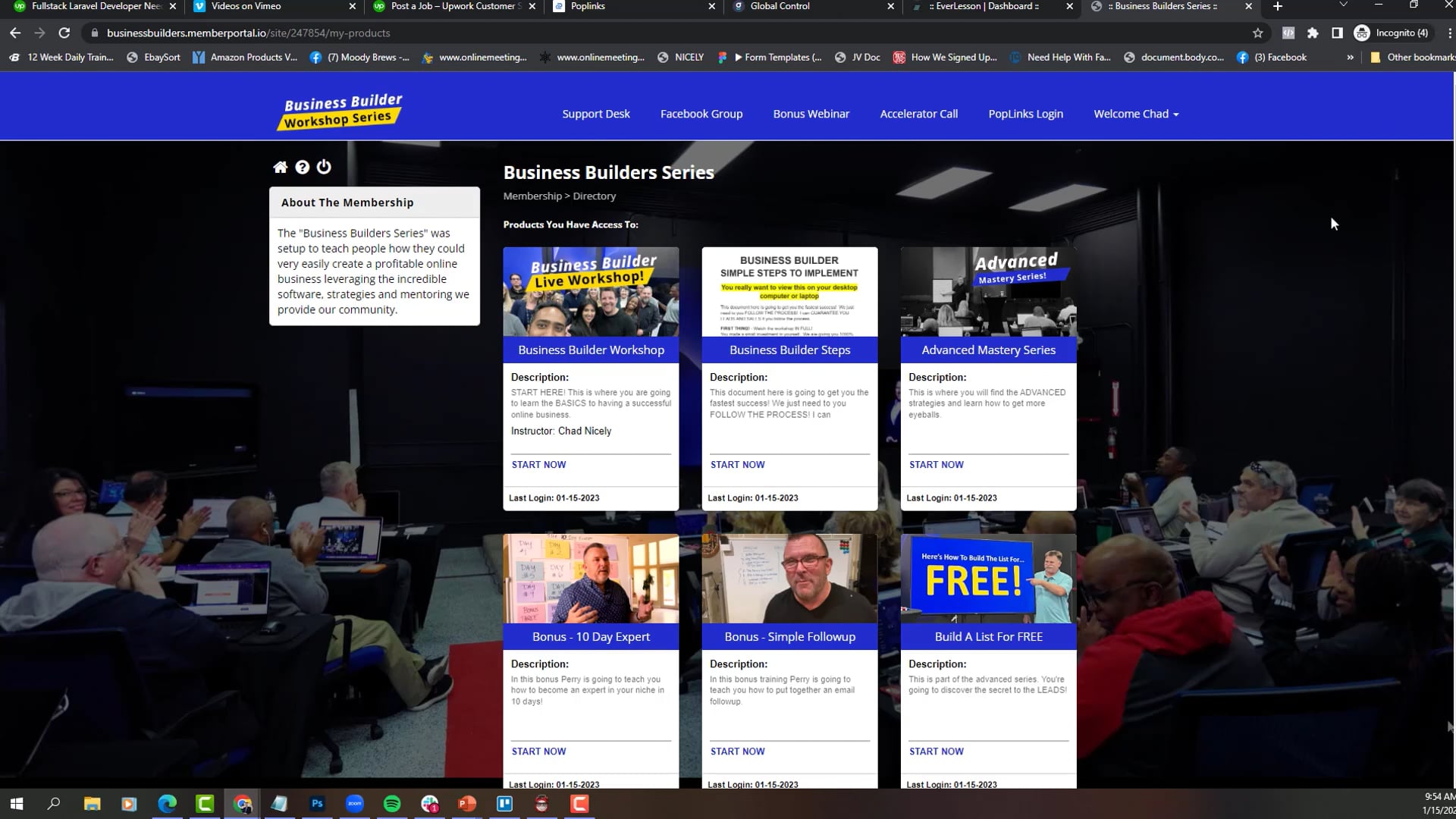The height and width of the screenshot is (819, 1456).
Task: Open a new browser tab
Action: [x=1277, y=6]
